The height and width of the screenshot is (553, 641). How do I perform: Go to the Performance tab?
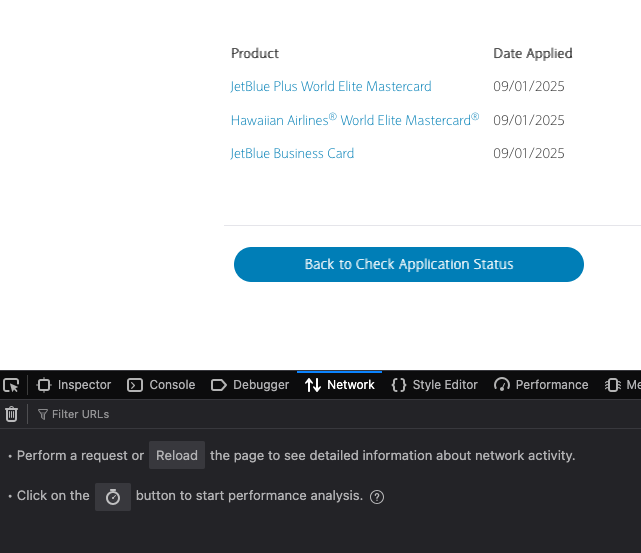pos(541,385)
